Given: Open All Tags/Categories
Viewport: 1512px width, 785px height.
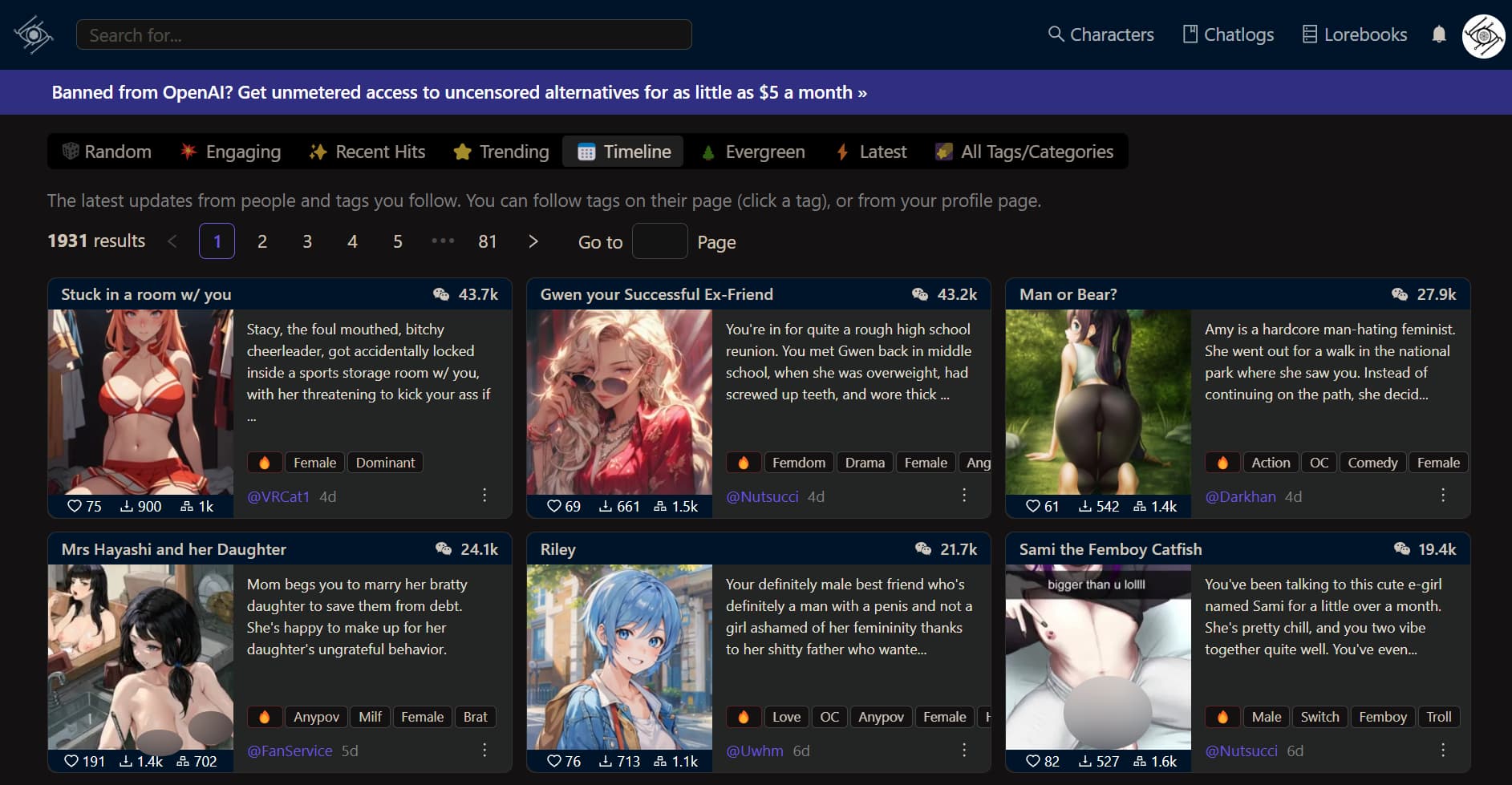Looking at the screenshot, I should 1024,152.
